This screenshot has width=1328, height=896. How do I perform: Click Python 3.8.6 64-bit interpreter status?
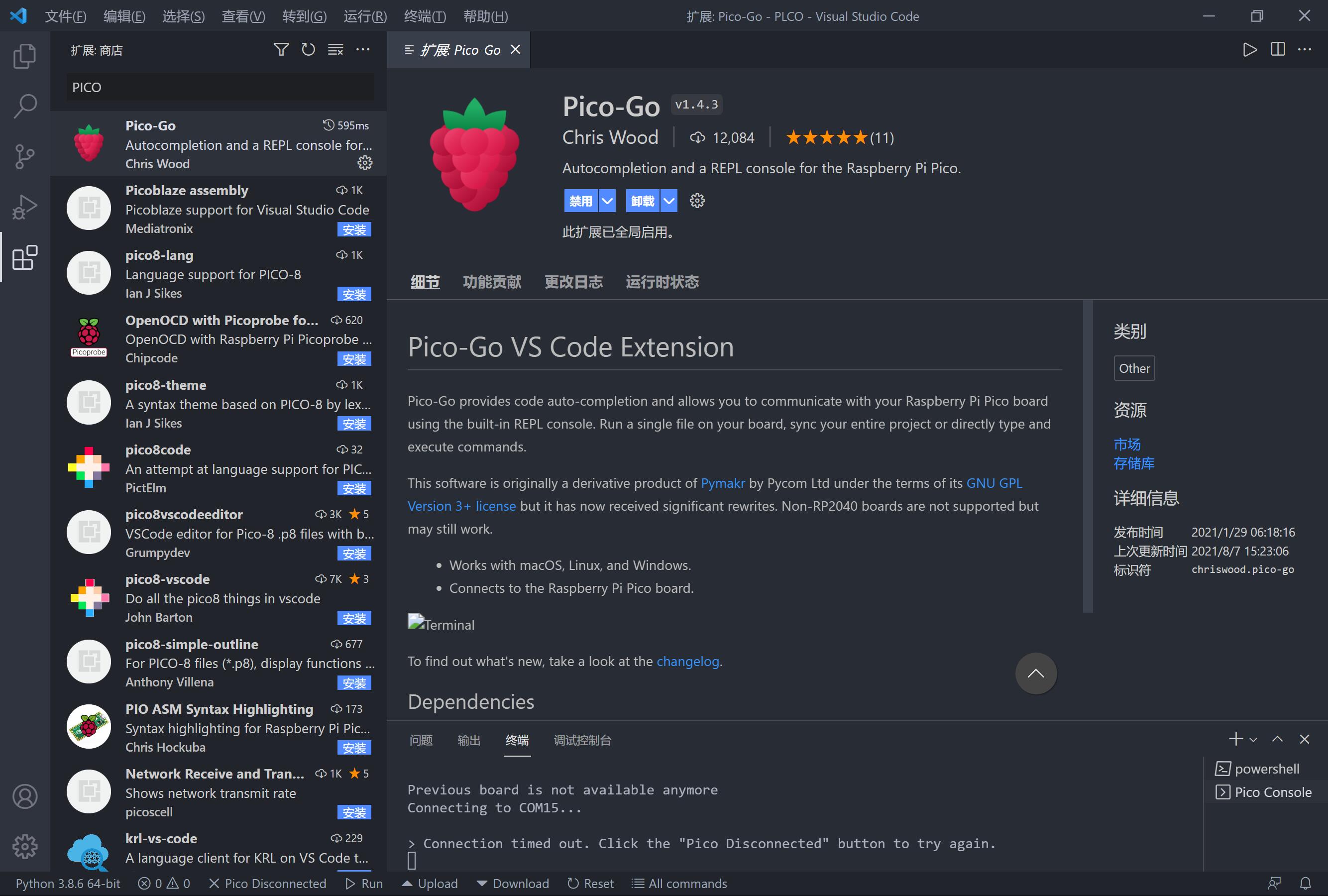[68, 884]
